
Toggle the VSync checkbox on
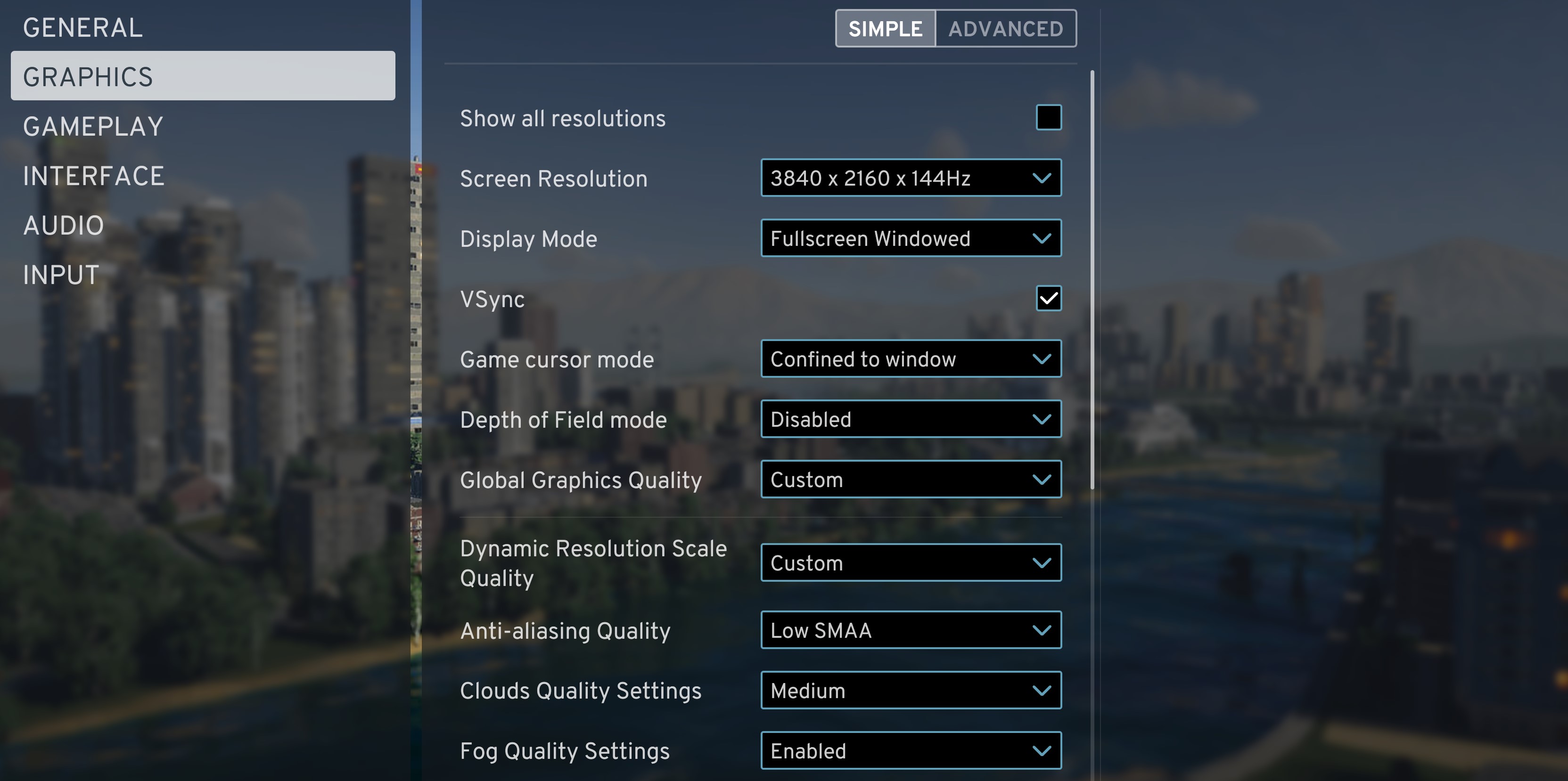(1049, 298)
